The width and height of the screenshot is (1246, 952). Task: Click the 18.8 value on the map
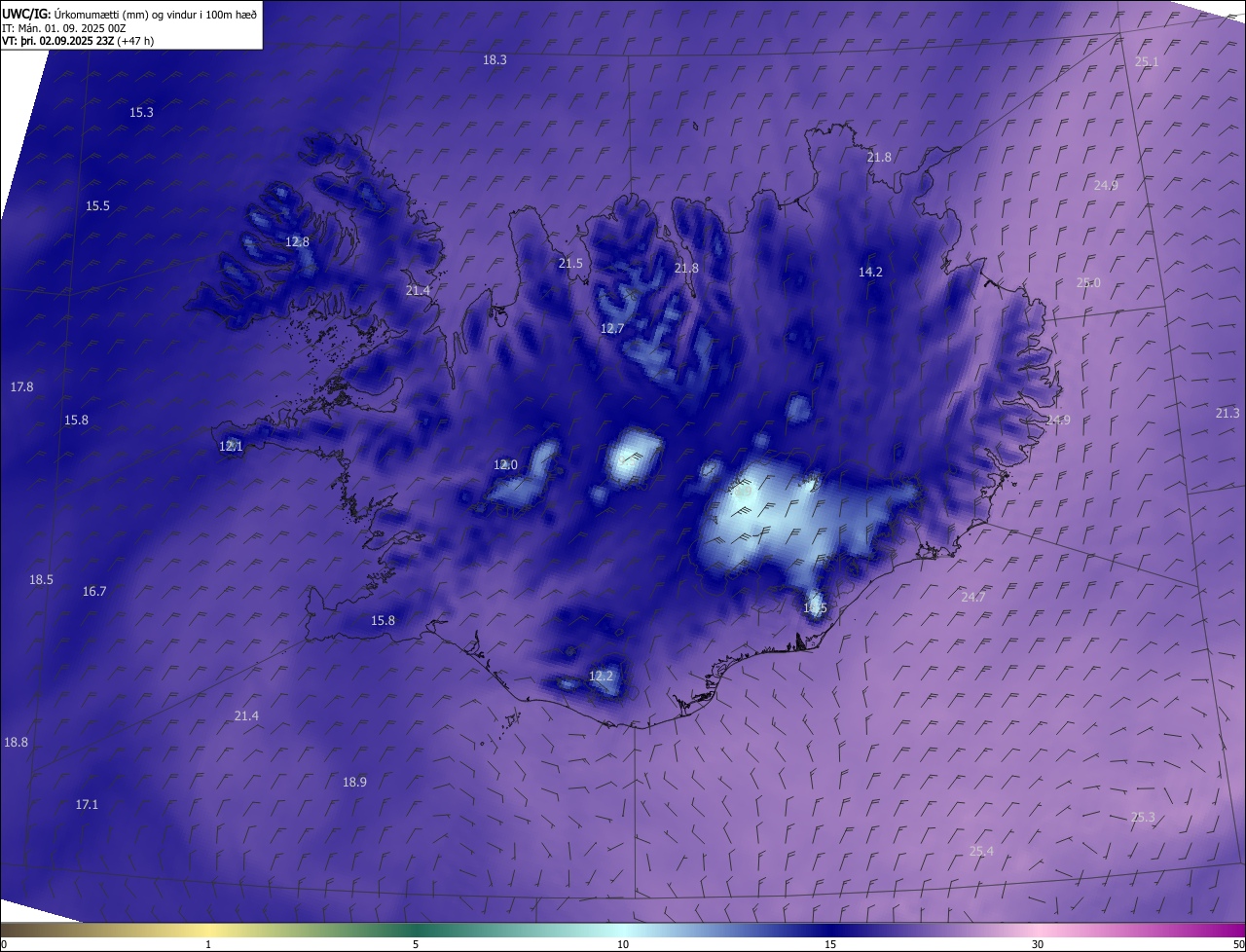tap(16, 742)
